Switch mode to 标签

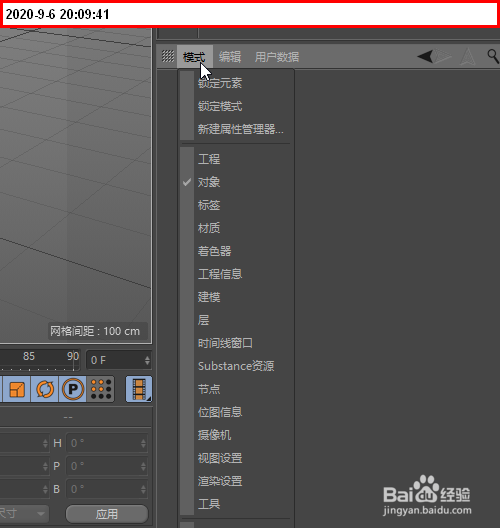pos(209,205)
